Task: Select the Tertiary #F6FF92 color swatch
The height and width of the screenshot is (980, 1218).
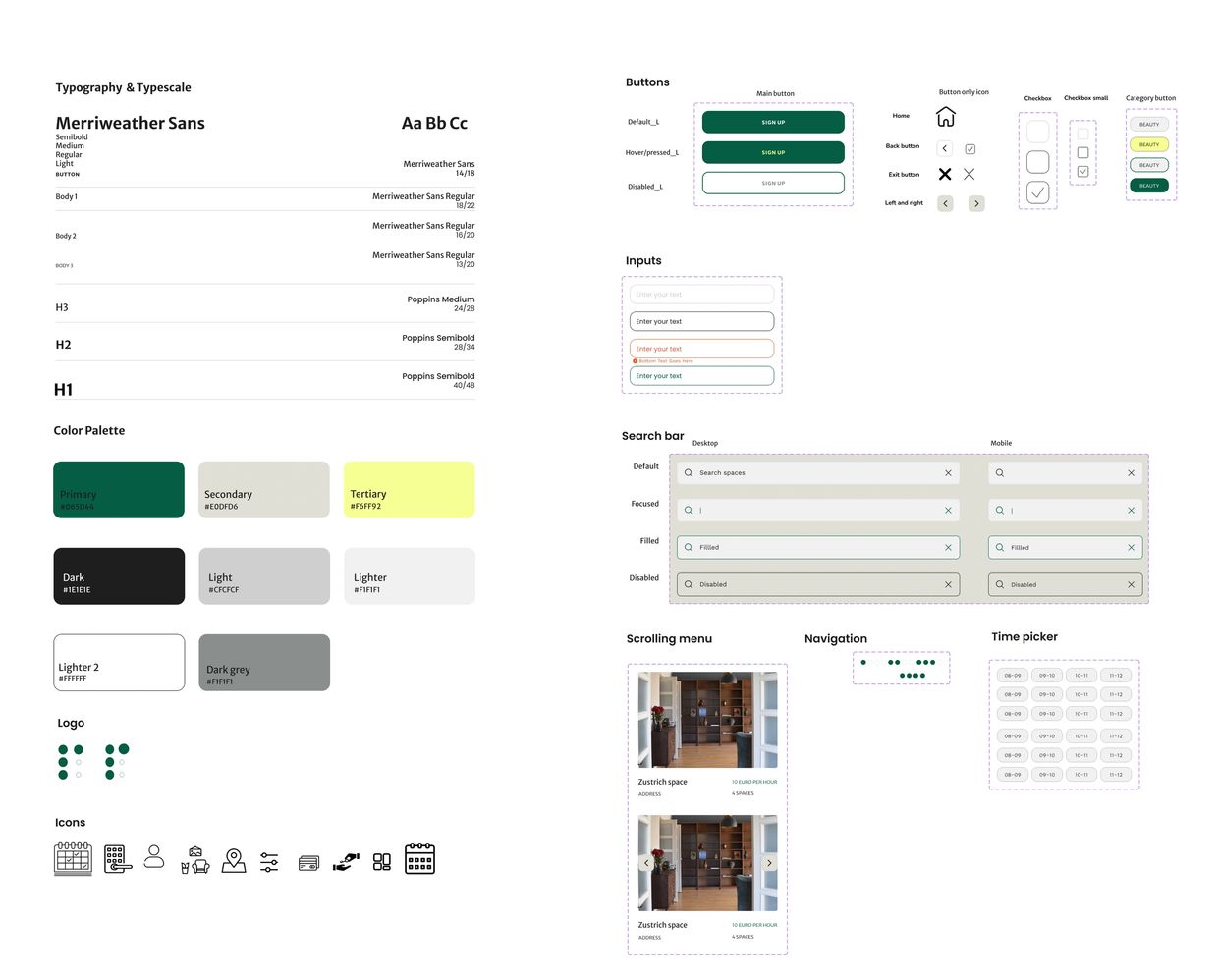Action: [410, 490]
